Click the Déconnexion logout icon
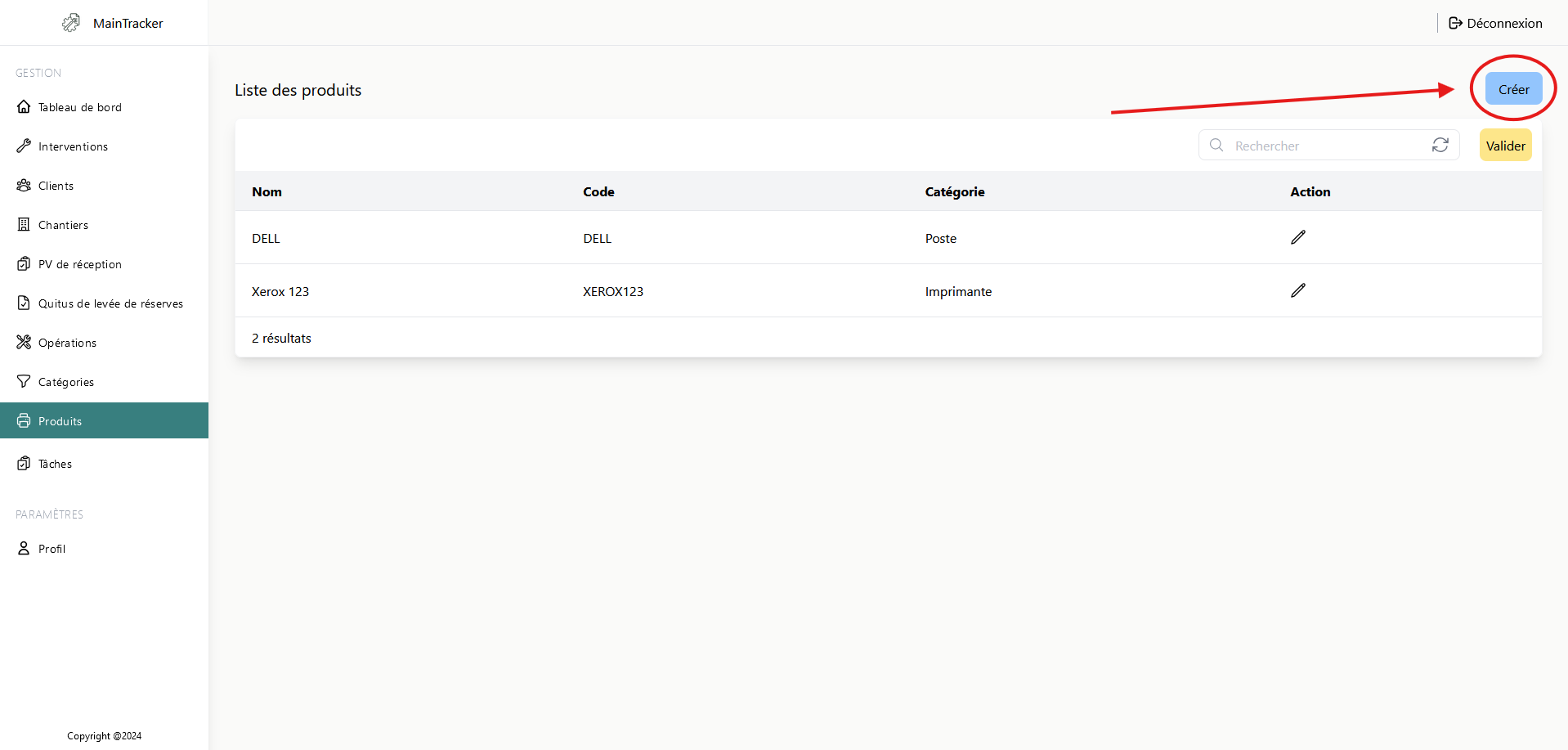Viewport: 1568px width, 750px height. [x=1455, y=23]
